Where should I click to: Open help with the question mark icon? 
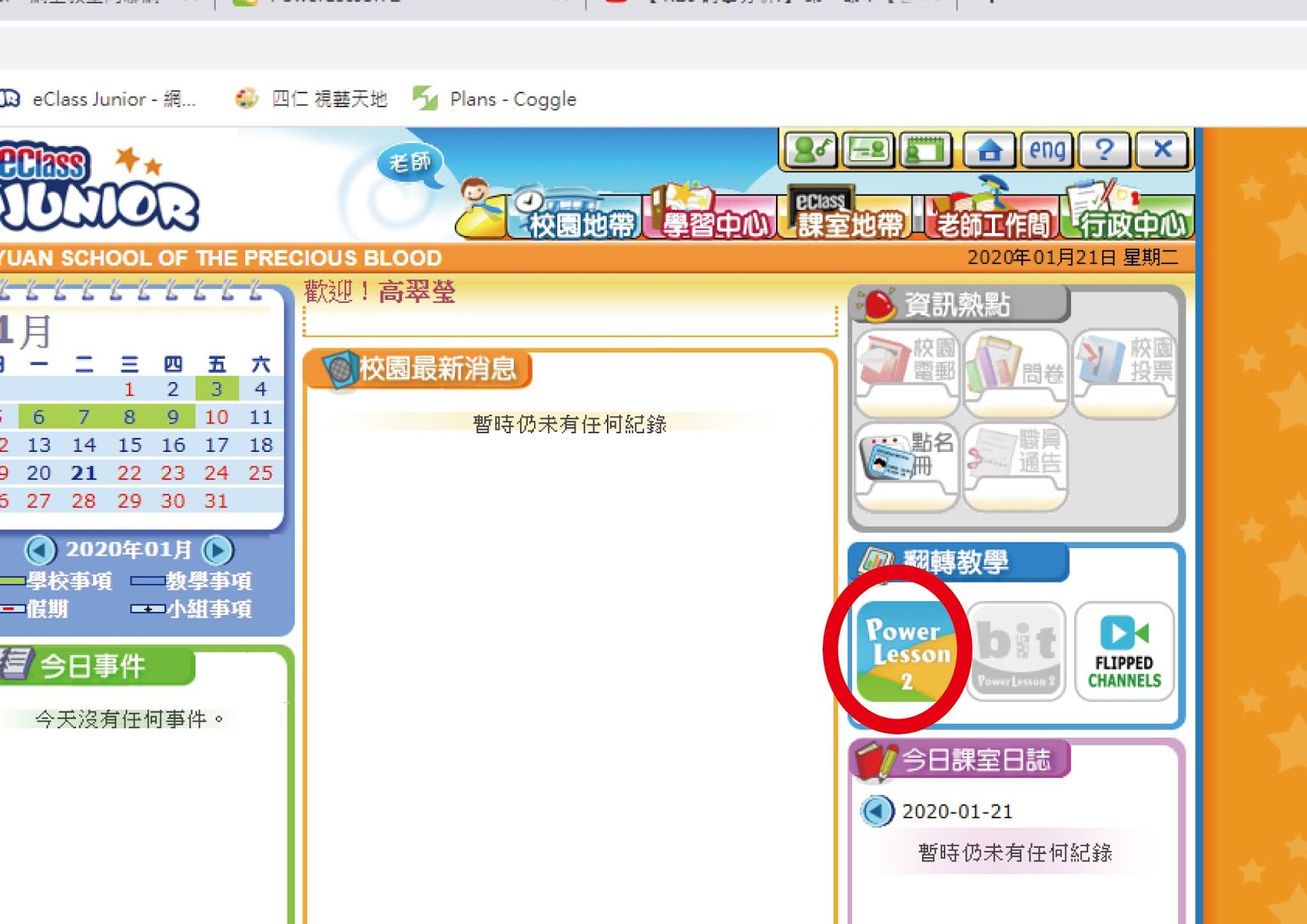tap(1104, 150)
